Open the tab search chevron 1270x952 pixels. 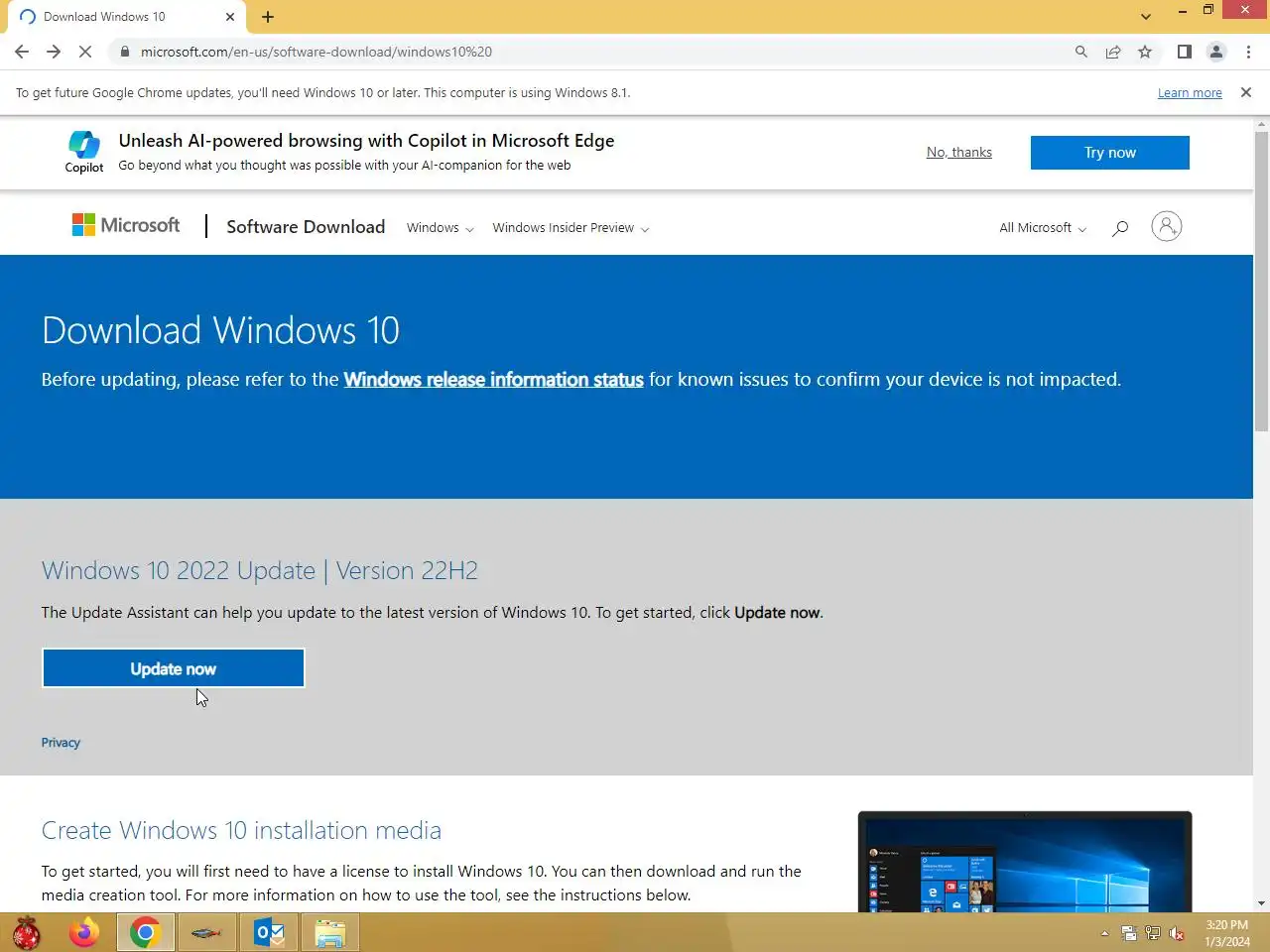pos(1146,17)
